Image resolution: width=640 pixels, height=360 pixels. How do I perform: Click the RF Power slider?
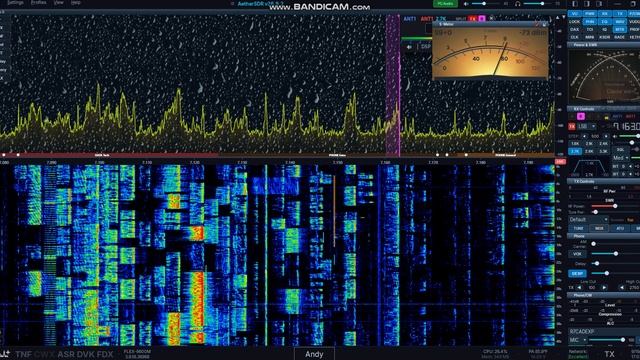coord(615,206)
